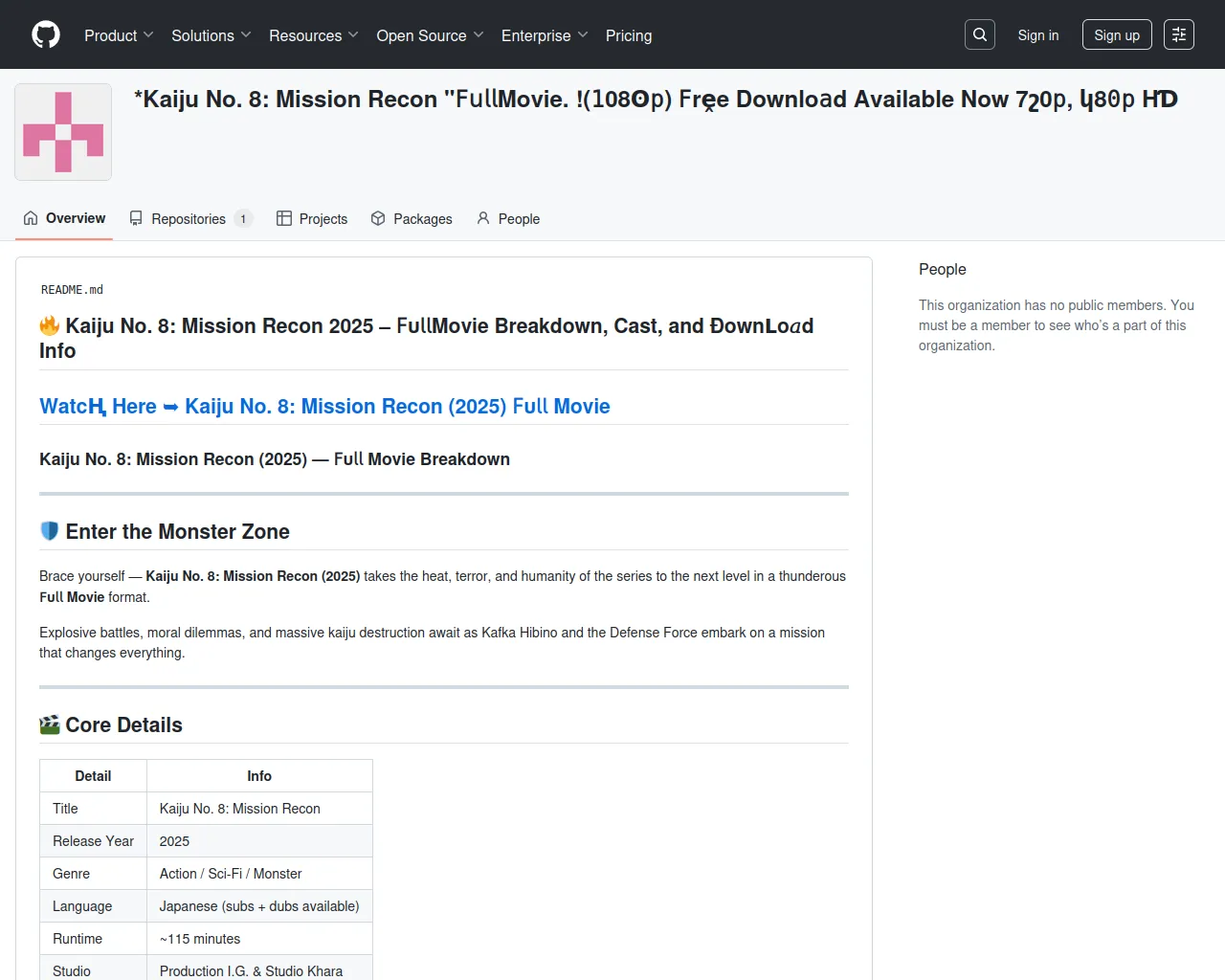The image size is (1225, 980).
Task: Click the Sign in link
Action: (1037, 35)
